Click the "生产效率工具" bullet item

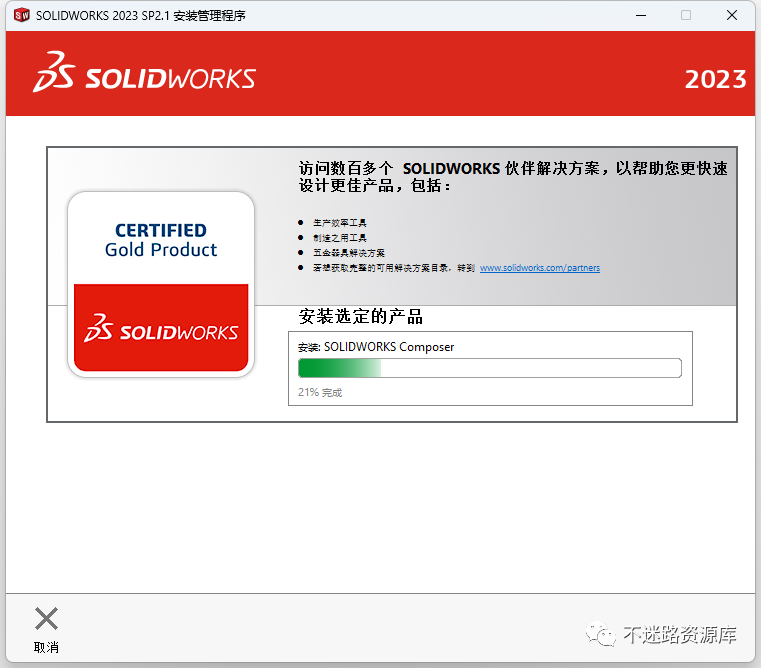(340, 223)
